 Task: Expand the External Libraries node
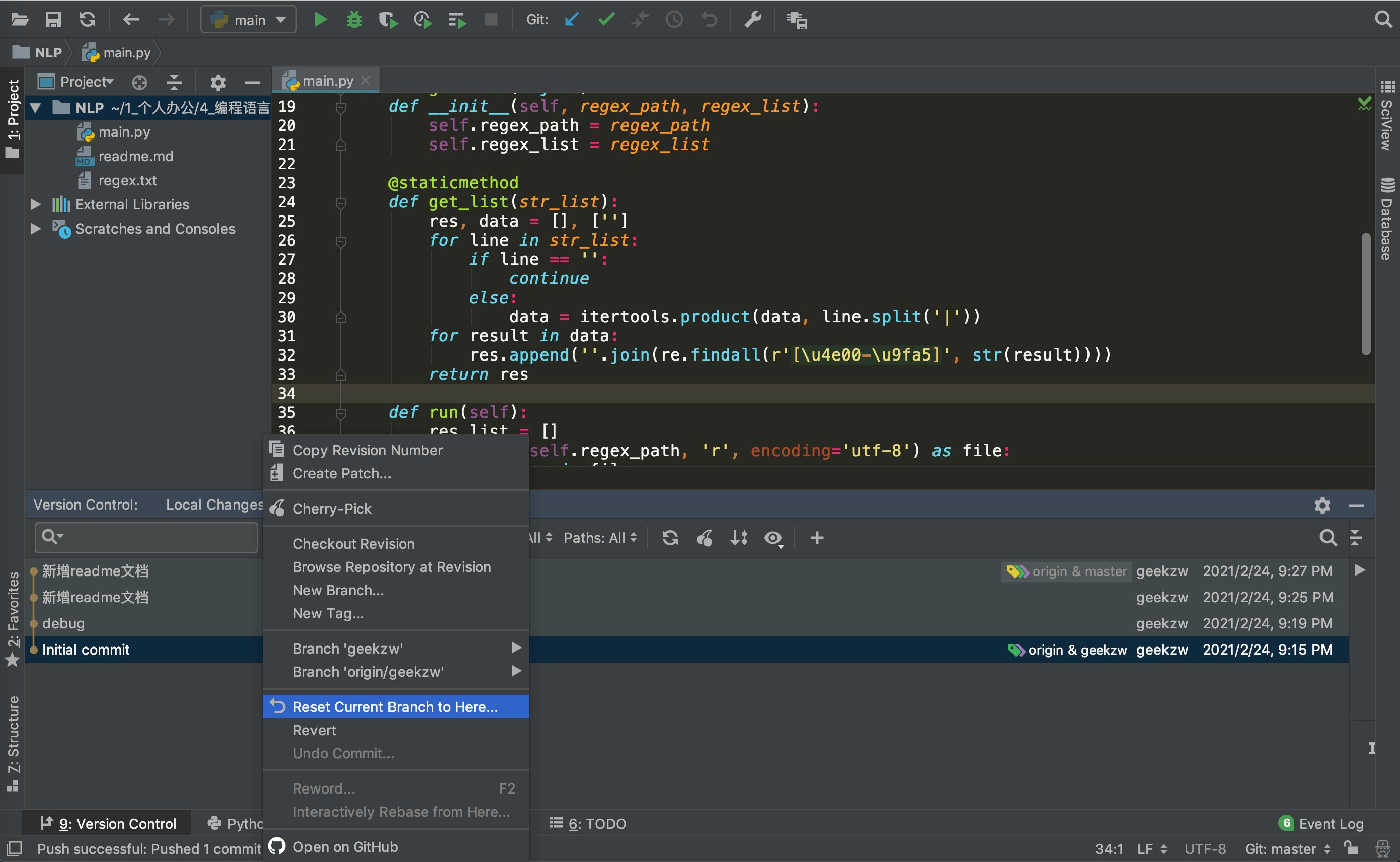35,204
